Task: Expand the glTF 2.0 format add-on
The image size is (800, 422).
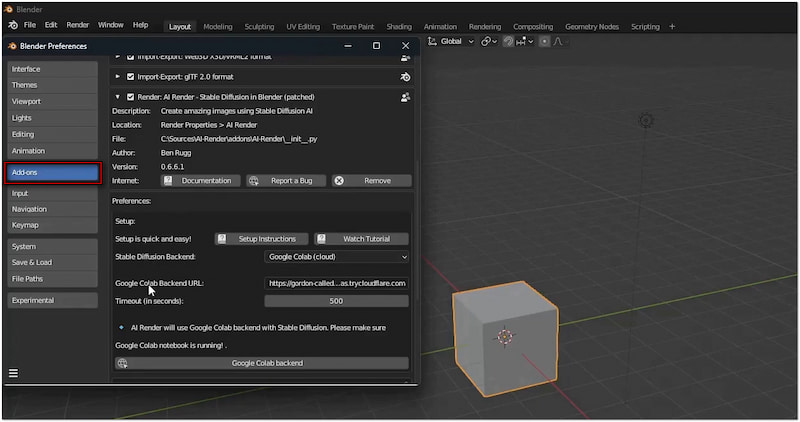Action: click(x=118, y=77)
